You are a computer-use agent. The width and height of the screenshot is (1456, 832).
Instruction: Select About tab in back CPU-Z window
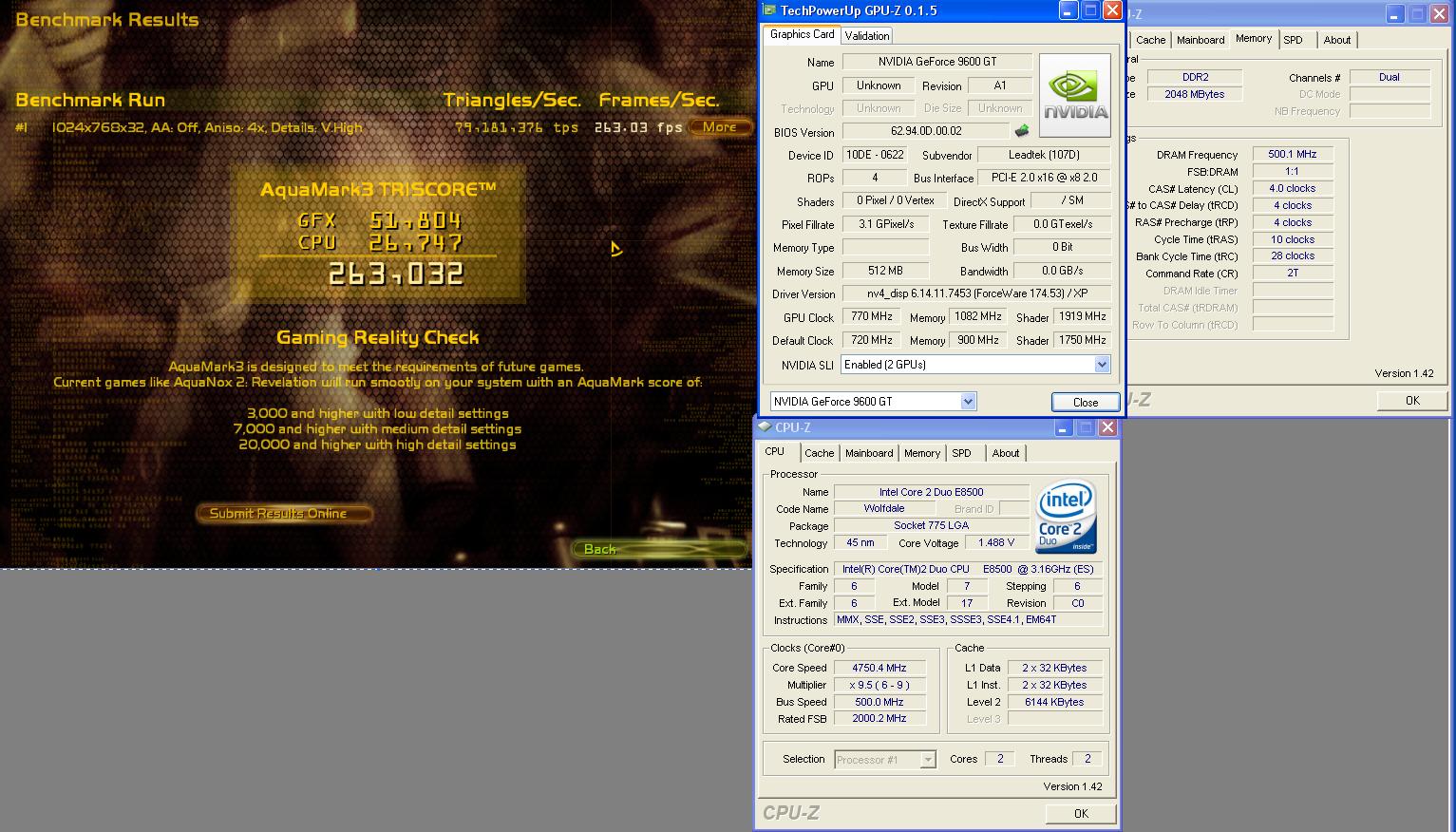(x=1337, y=40)
